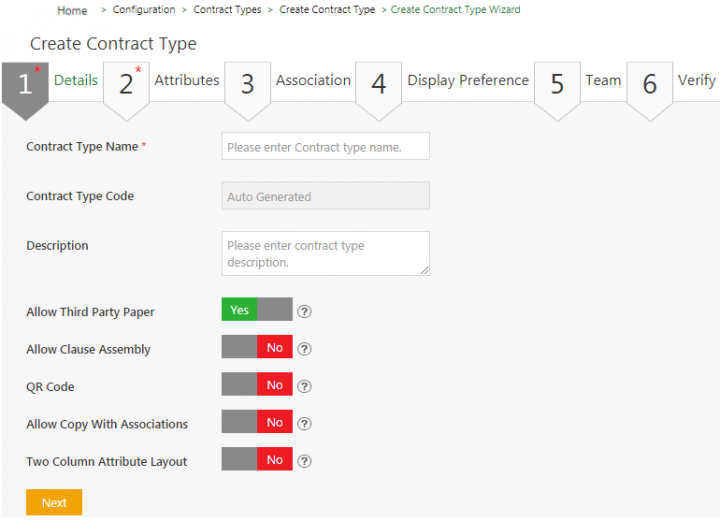720x521 pixels.
Task: Open step 3 Association tab
Action: [x=313, y=80]
